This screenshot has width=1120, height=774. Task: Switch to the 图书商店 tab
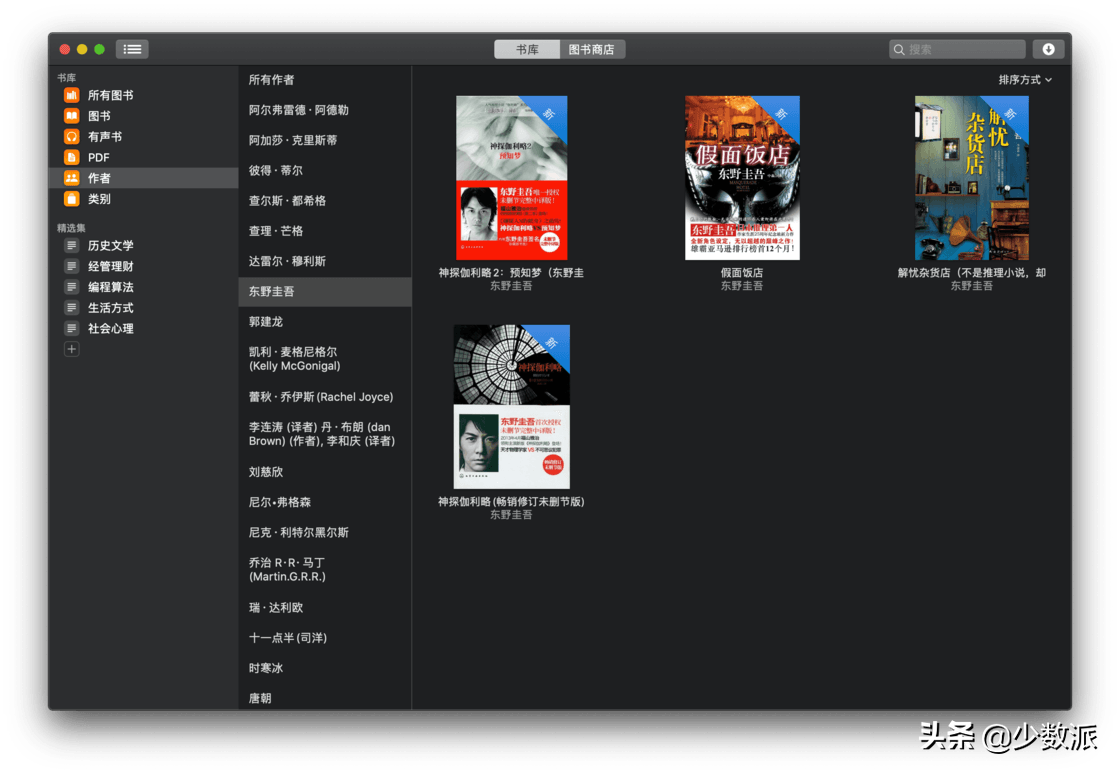pyautogui.click(x=591, y=49)
